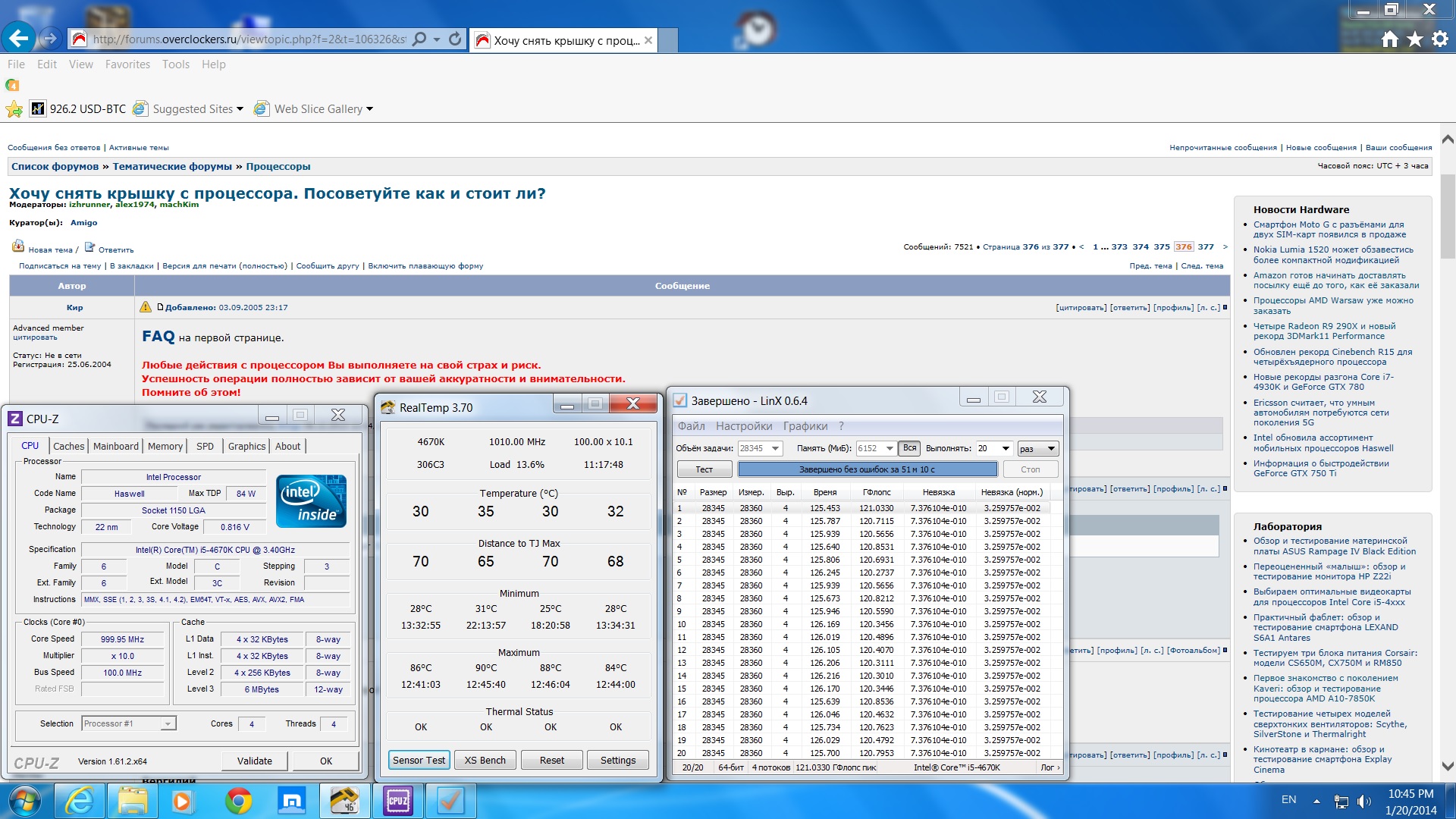
Task: Click CPU-Z icon on the taskbar
Action: point(397,801)
